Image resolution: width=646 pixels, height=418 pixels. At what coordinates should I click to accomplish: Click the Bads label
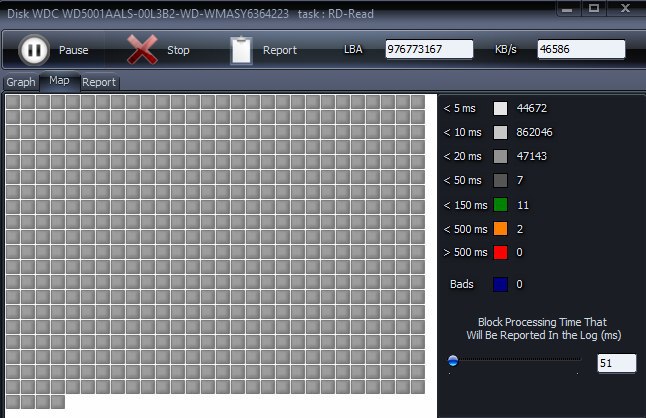462,284
